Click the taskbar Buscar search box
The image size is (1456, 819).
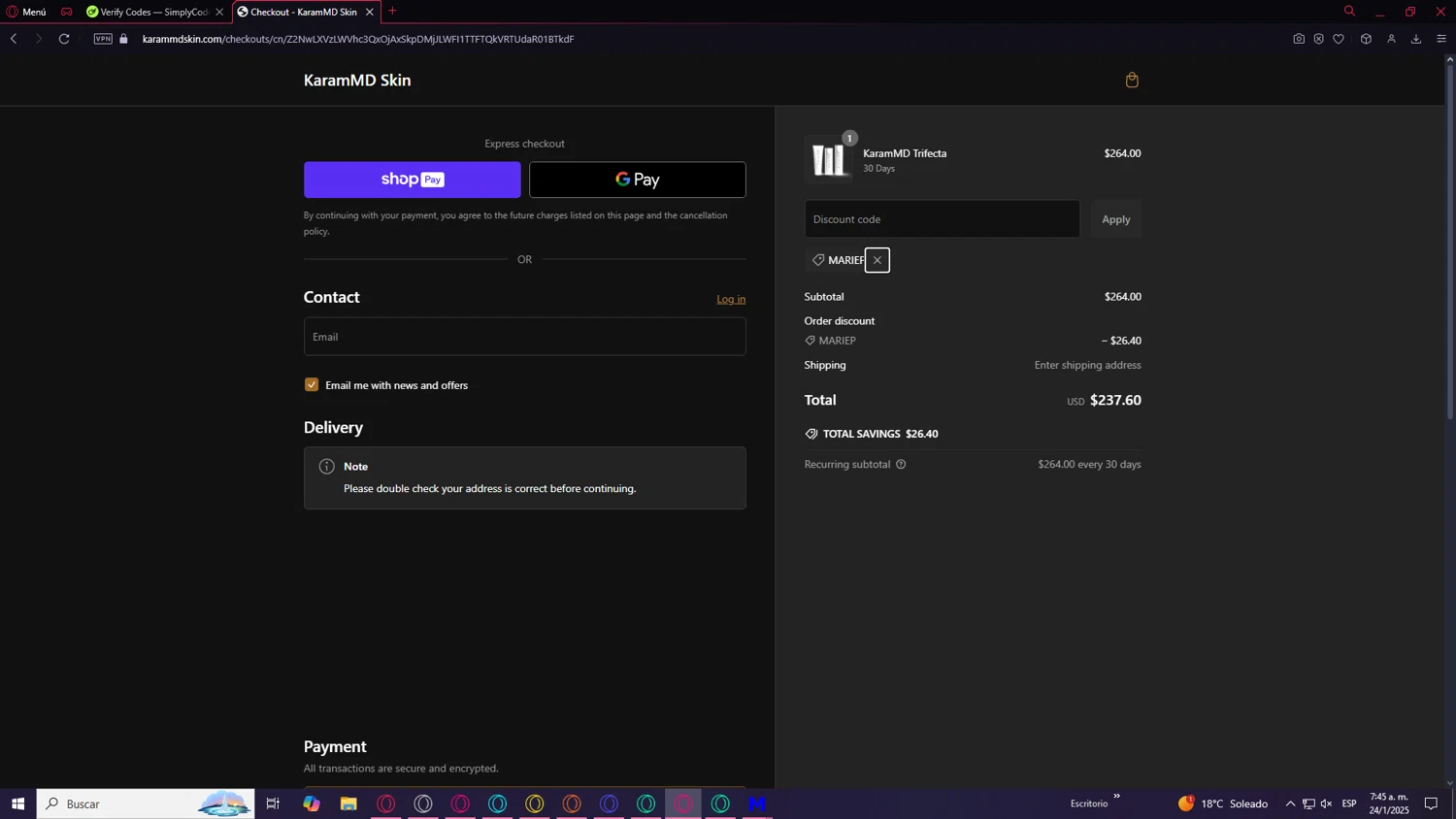tap(146, 803)
